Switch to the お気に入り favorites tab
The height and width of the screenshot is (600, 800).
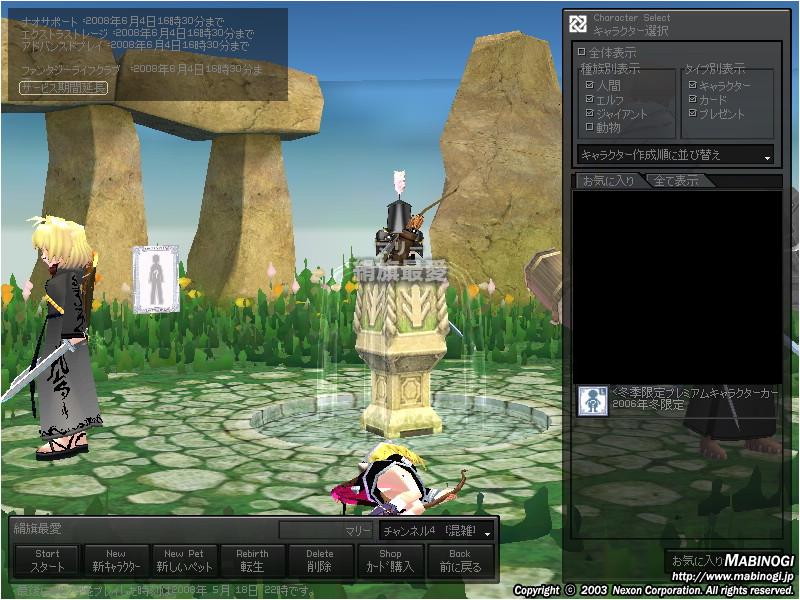point(606,181)
